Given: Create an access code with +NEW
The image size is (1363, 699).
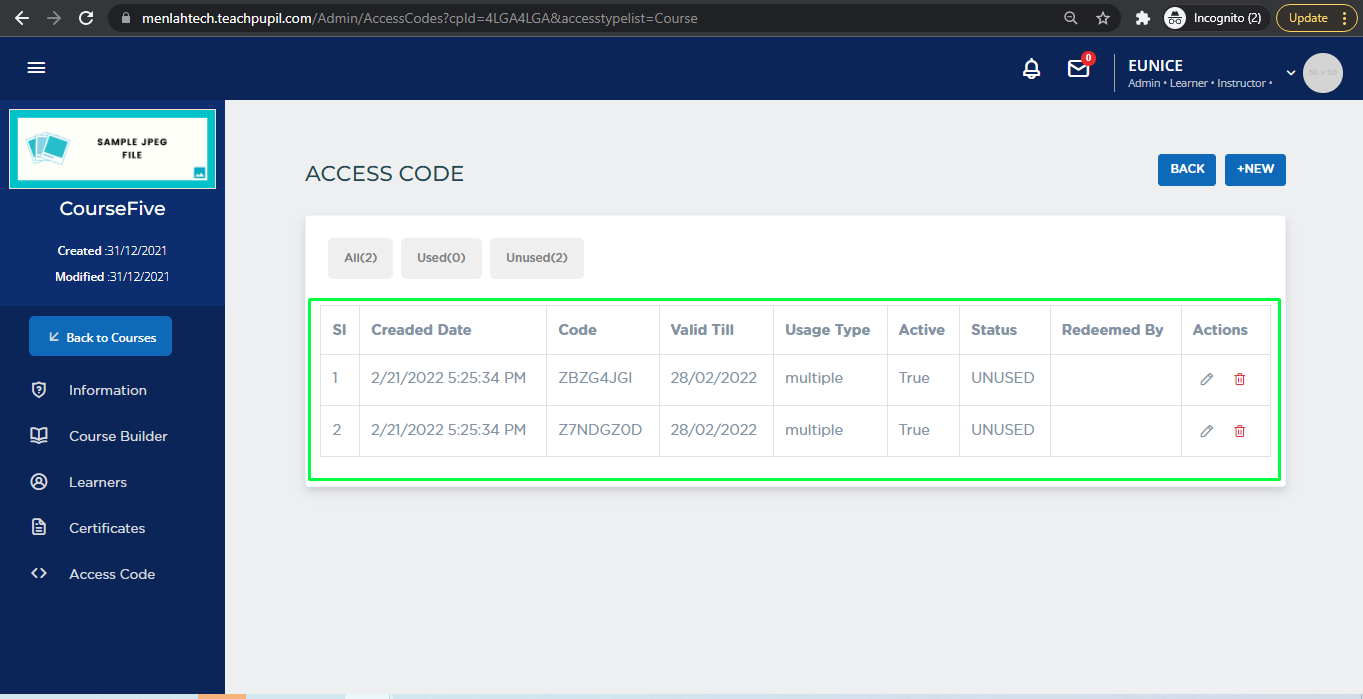Looking at the screenshot, I should point(1255,170).
